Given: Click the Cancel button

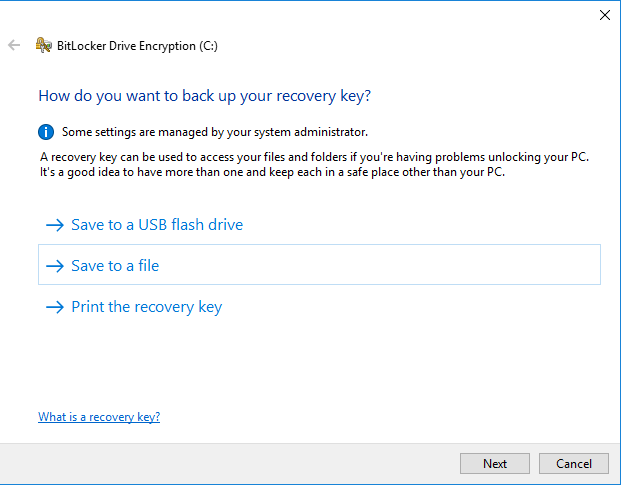Looking at the screenshot, I should [x=573, y=464].
